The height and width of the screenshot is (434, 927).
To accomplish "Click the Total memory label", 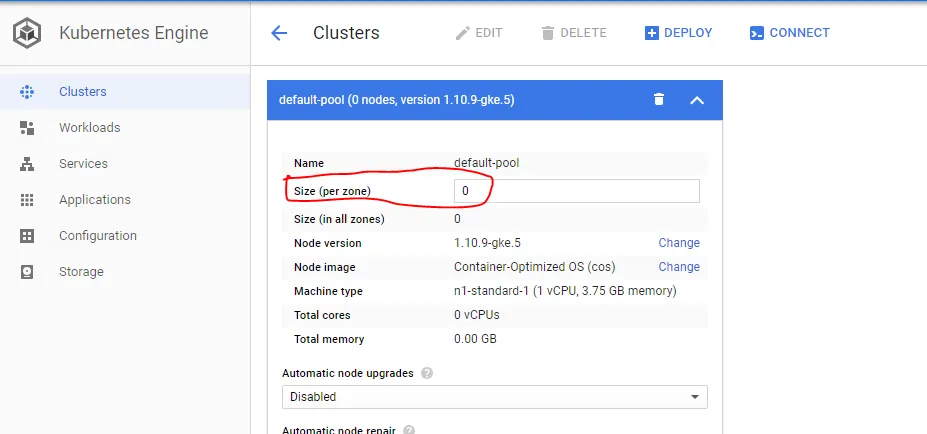I will 329,339.
